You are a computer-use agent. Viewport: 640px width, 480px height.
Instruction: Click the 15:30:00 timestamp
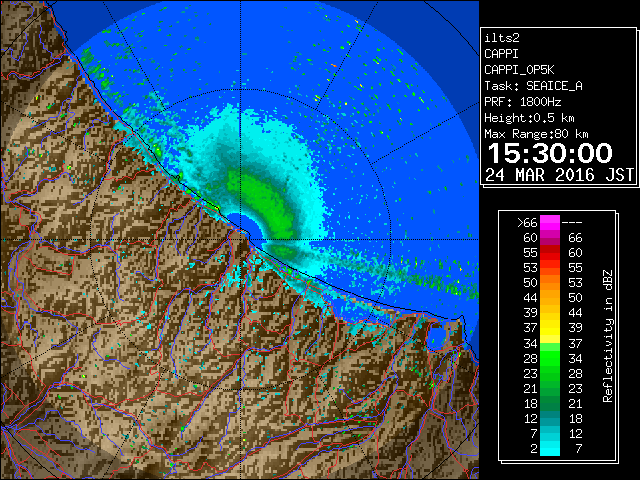(x=550, y=153)
